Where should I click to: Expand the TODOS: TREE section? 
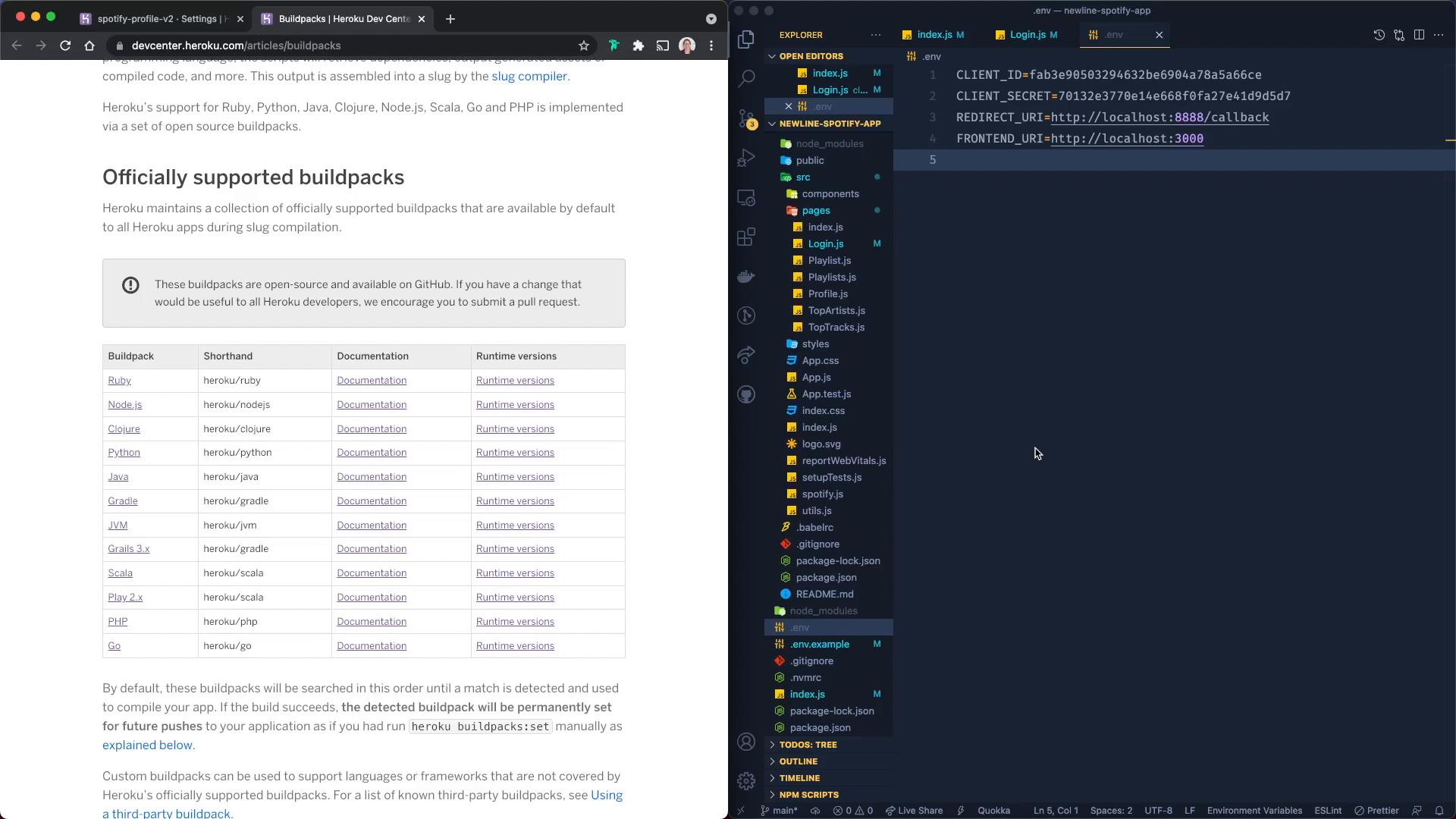(808, 745)
